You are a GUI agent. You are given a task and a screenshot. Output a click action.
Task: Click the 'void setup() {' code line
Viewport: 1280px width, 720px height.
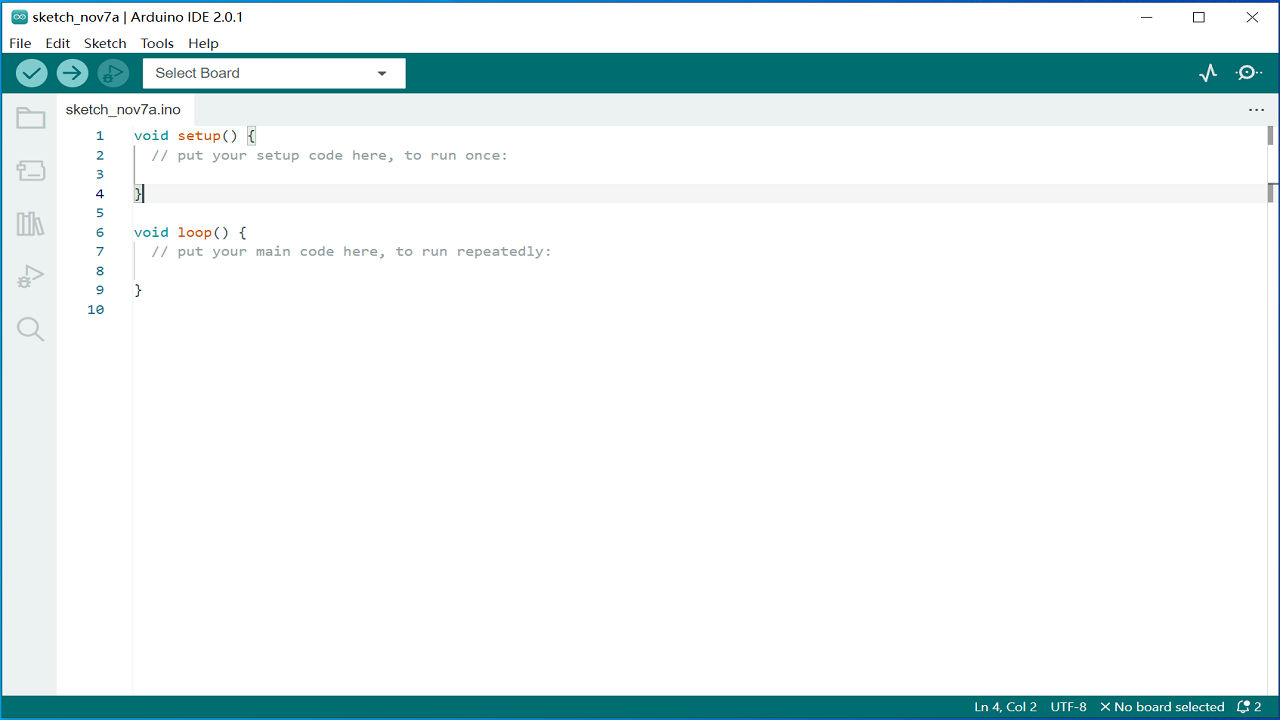point(195,136)
